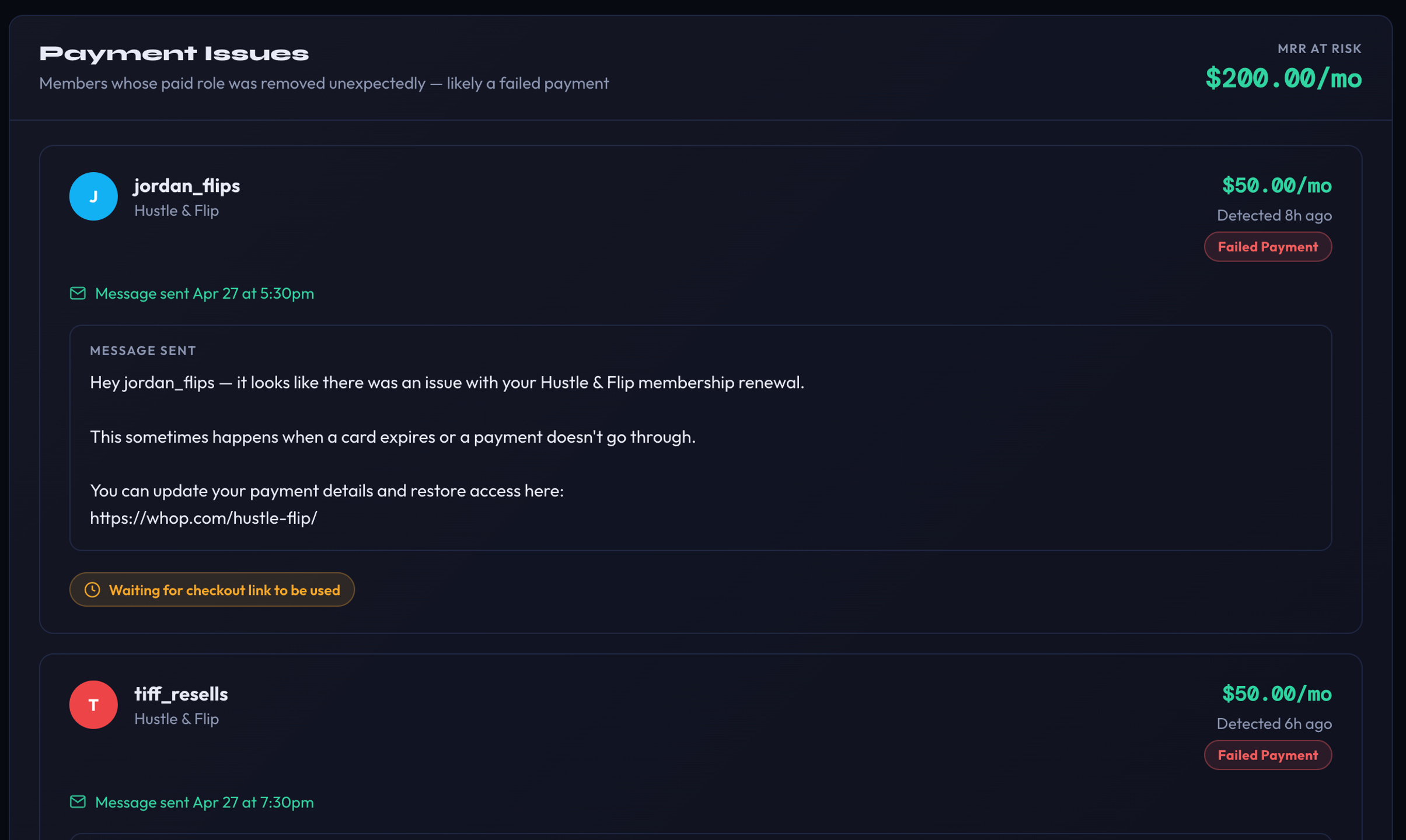Click the jordan_flips blue avatar icon
Viewport: 1406px width, 840px height.
click(93, 196)
